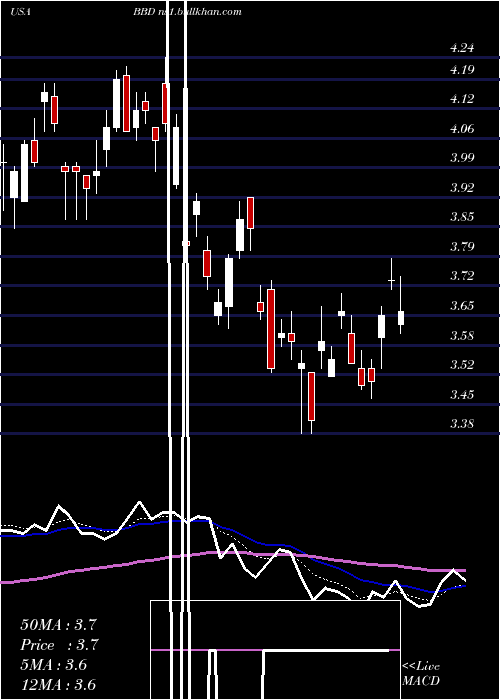Viewport: 500px width, 700px height.
Task: Click the 3.45 price level label
Action: tap(462, 395)
